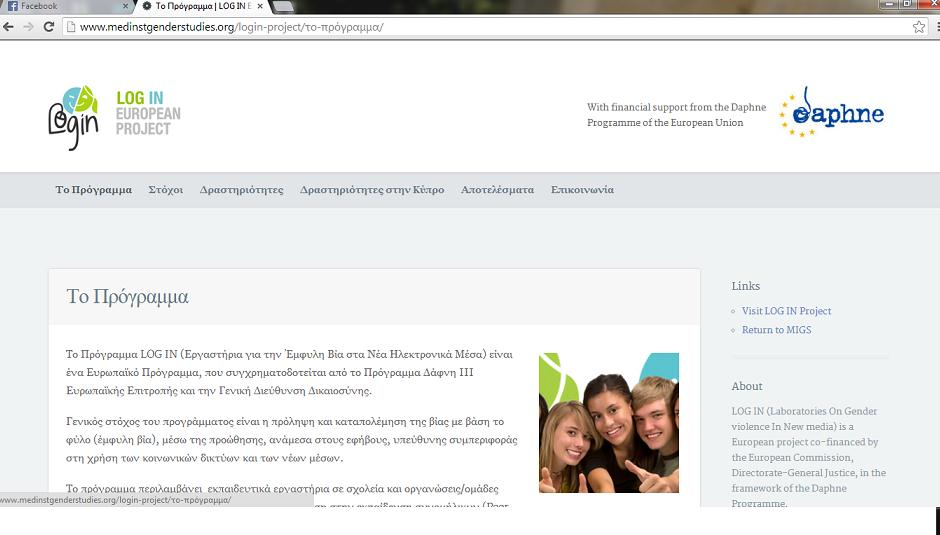Click the About sidebar heading
Viewport: 940px width, 535px height.
tap(747, 386)
